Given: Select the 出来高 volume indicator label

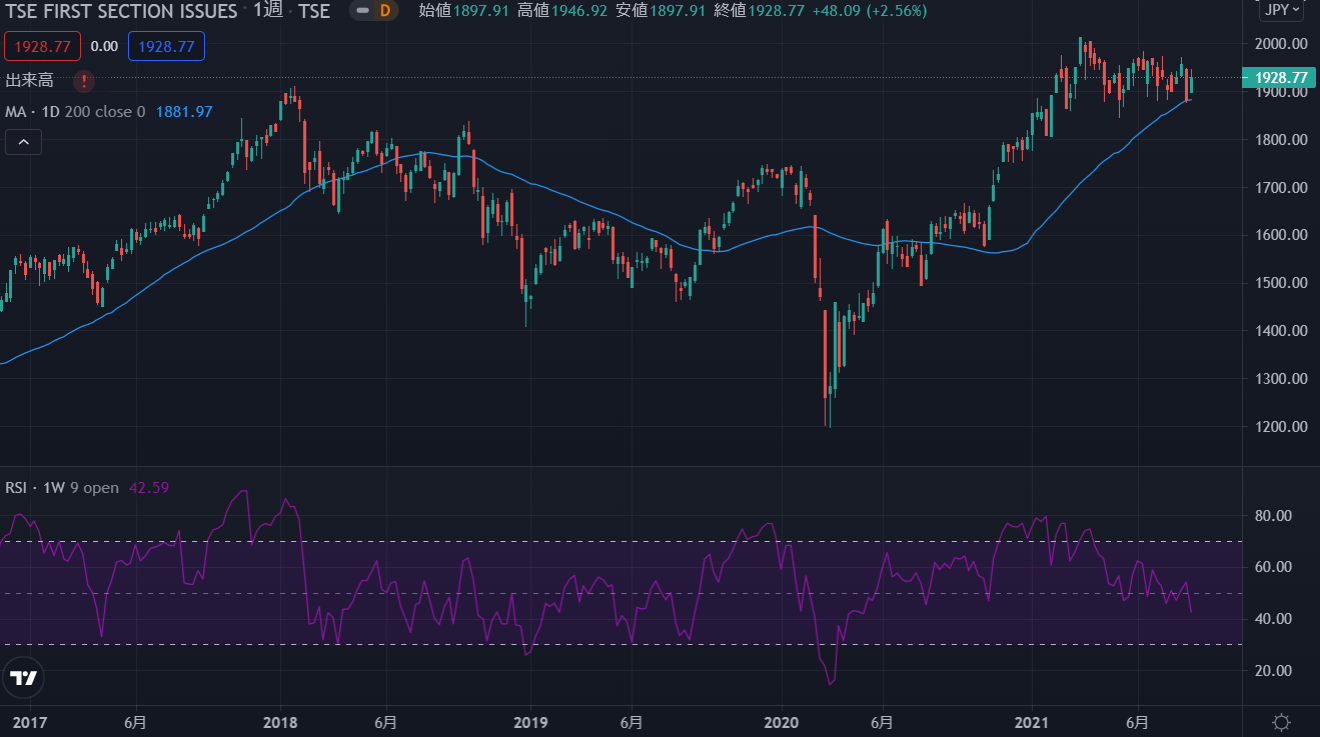Looking at the screenshot, I should click(30, 80).
